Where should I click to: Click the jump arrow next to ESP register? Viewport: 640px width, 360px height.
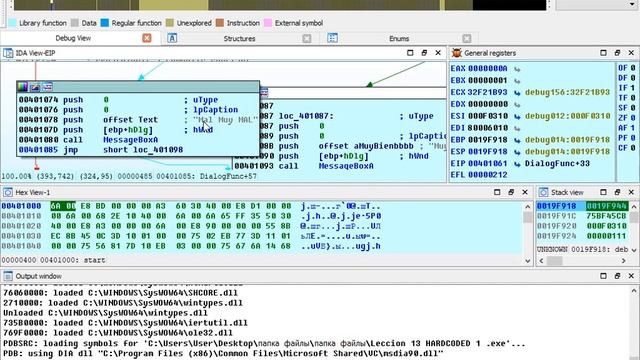[x=517, y=152]
